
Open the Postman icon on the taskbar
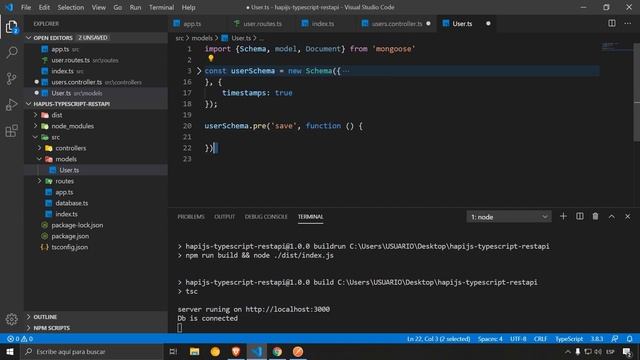[298, 351]
